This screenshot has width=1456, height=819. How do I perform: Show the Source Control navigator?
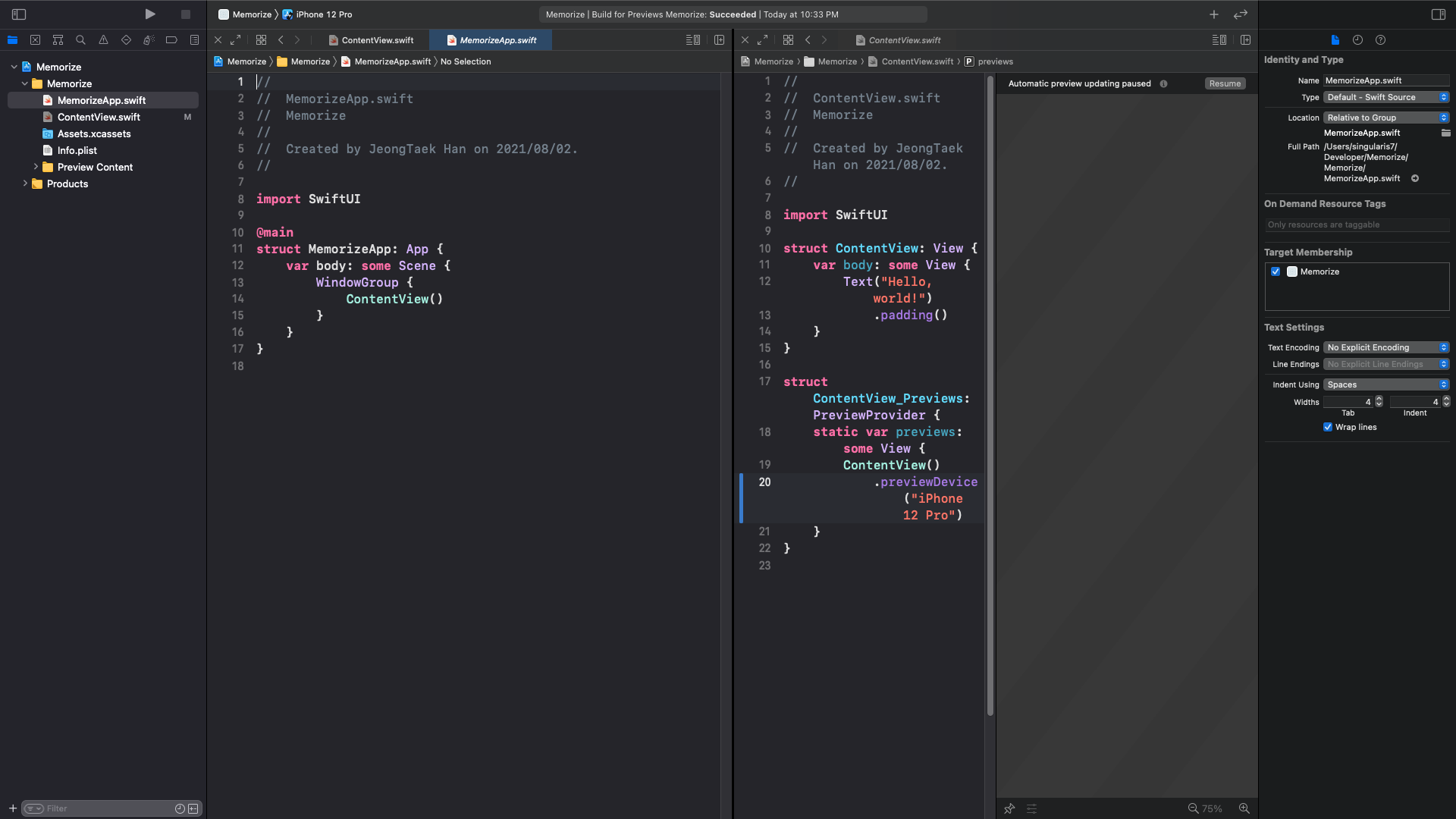click(35, 40)
